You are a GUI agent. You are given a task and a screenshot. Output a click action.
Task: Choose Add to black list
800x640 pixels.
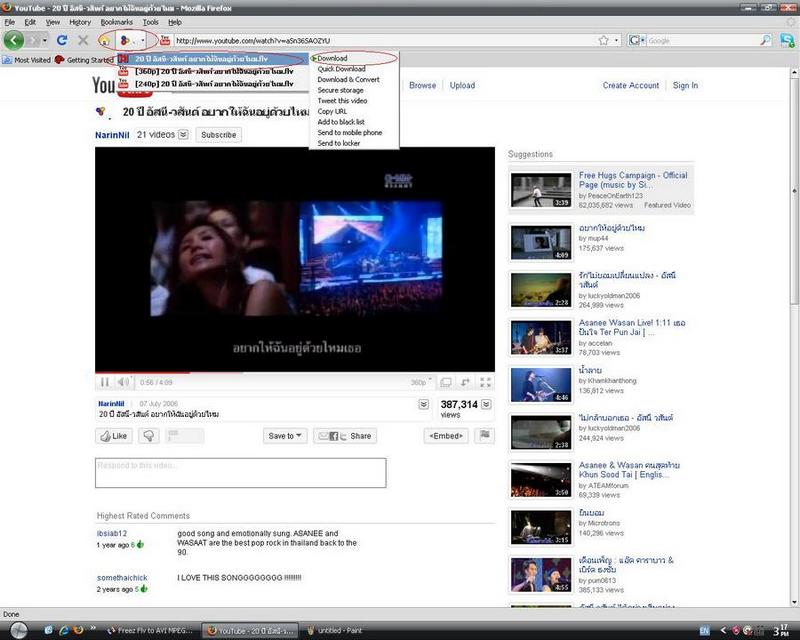point(341,122)
